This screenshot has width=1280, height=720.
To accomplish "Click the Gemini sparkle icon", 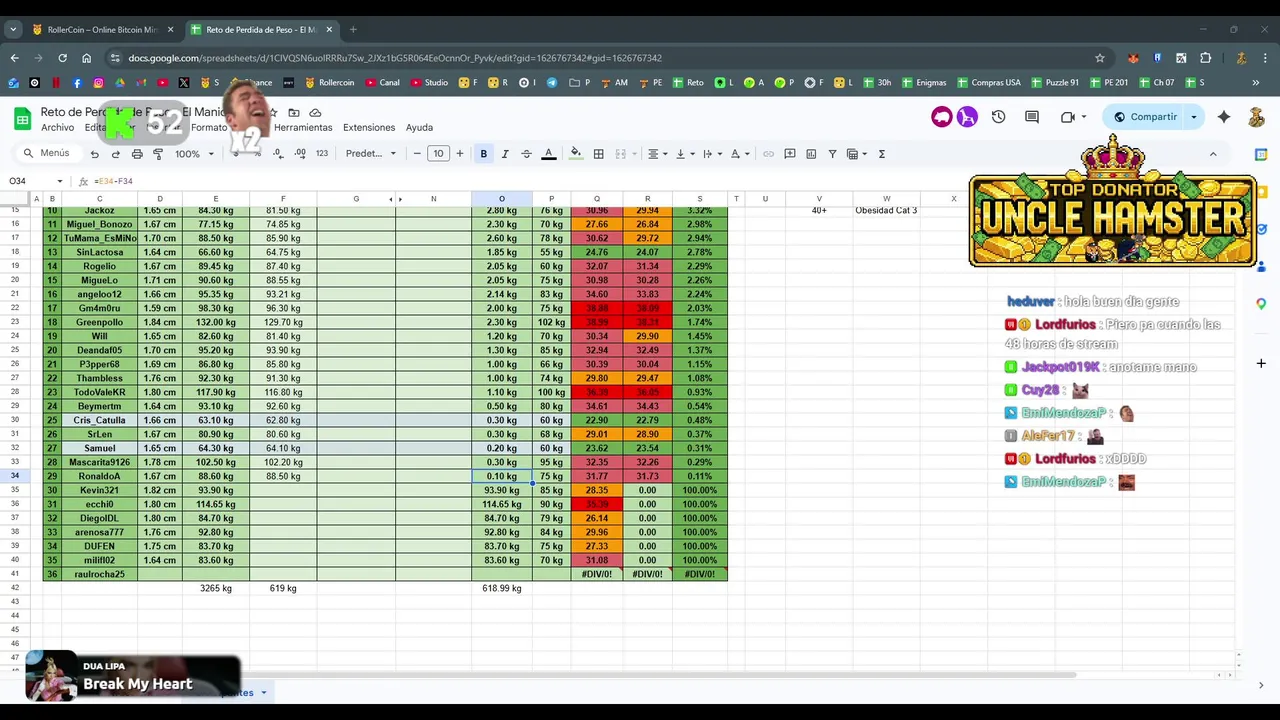I will click(x=1224, y=117).
